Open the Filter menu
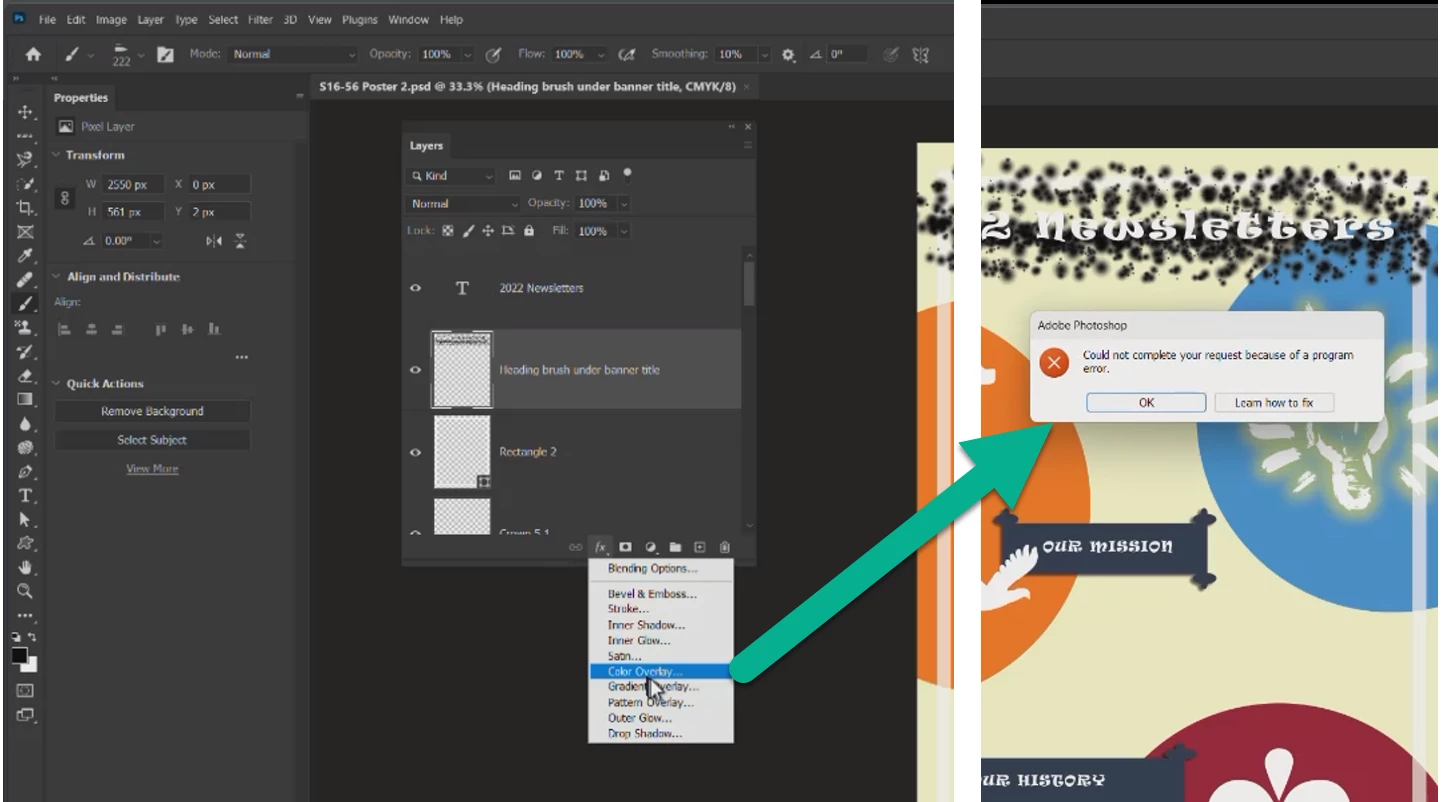The image size is (1442, 802). (x=260, y=20)
